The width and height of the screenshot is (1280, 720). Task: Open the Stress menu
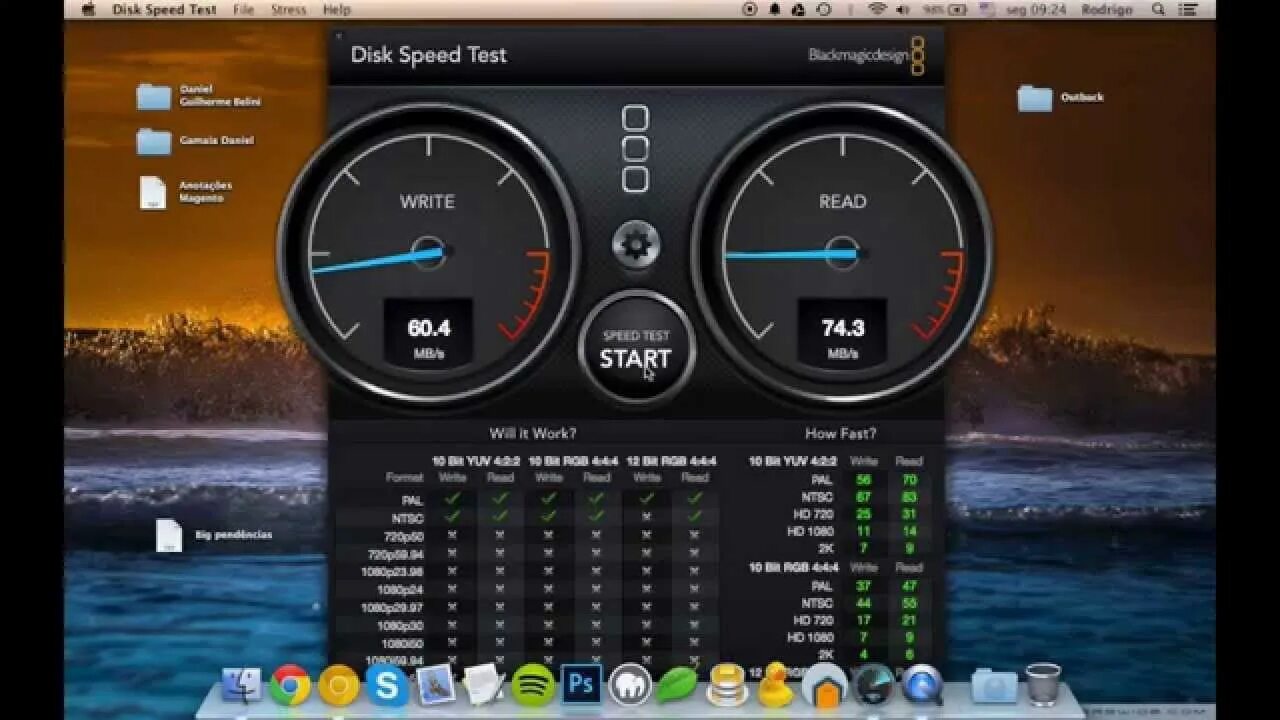point(289,9)
